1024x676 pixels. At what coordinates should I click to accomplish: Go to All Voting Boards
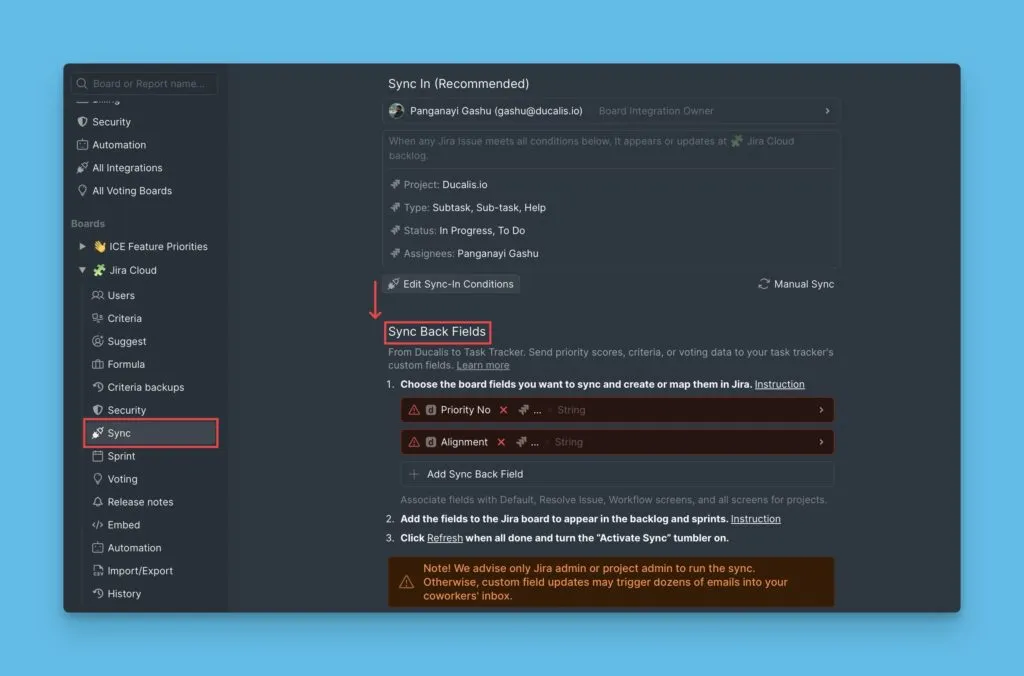pyautogui.click(x=131, y=191)
